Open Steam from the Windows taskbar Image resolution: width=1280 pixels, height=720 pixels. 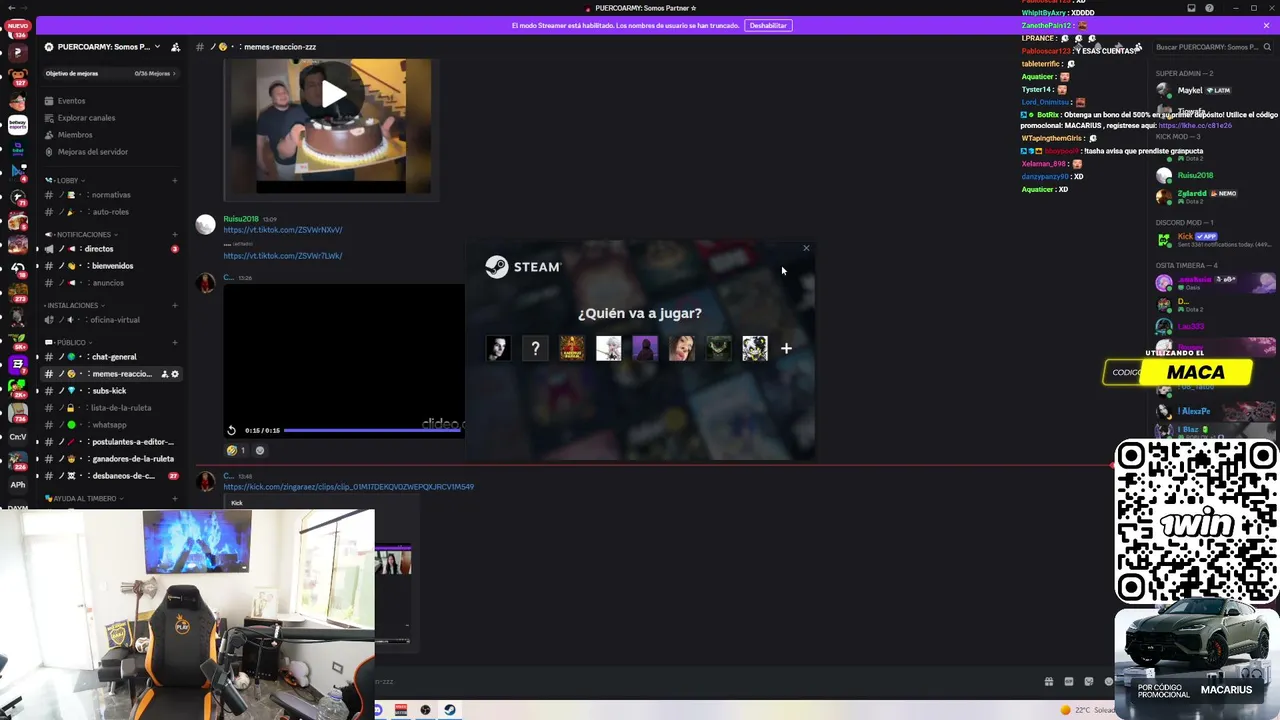pyautogui.click(x=450, y=710)
